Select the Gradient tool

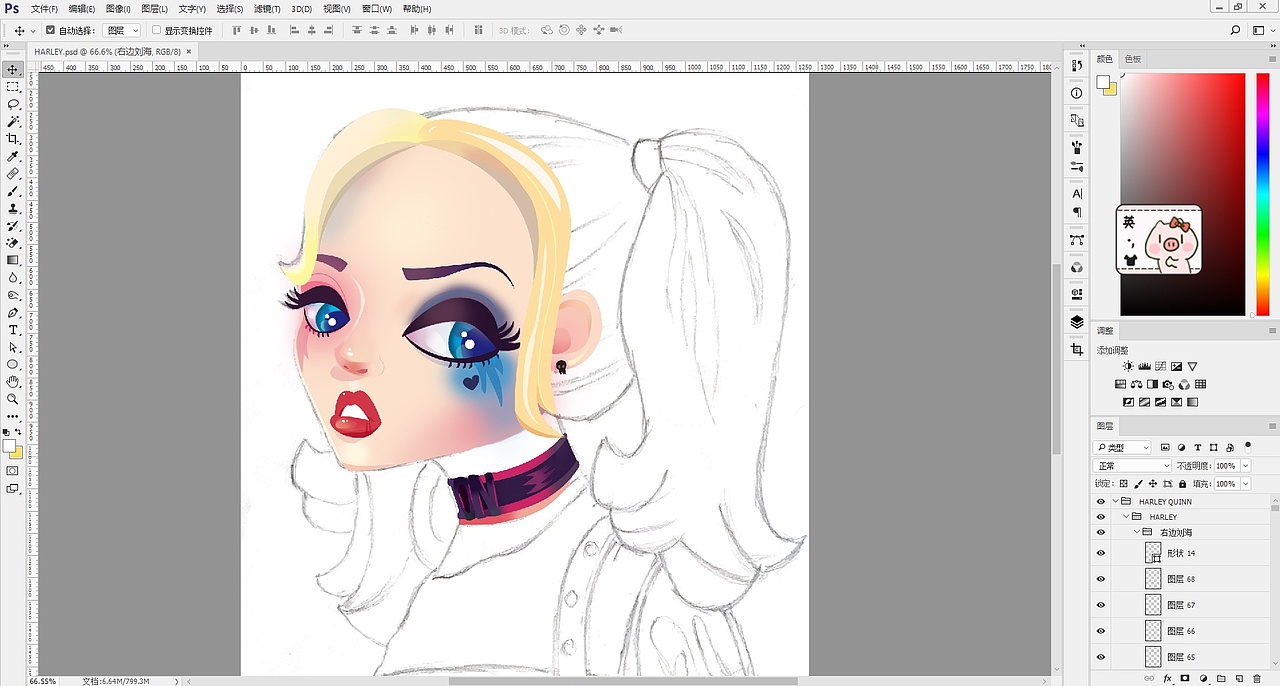point(13,260)
